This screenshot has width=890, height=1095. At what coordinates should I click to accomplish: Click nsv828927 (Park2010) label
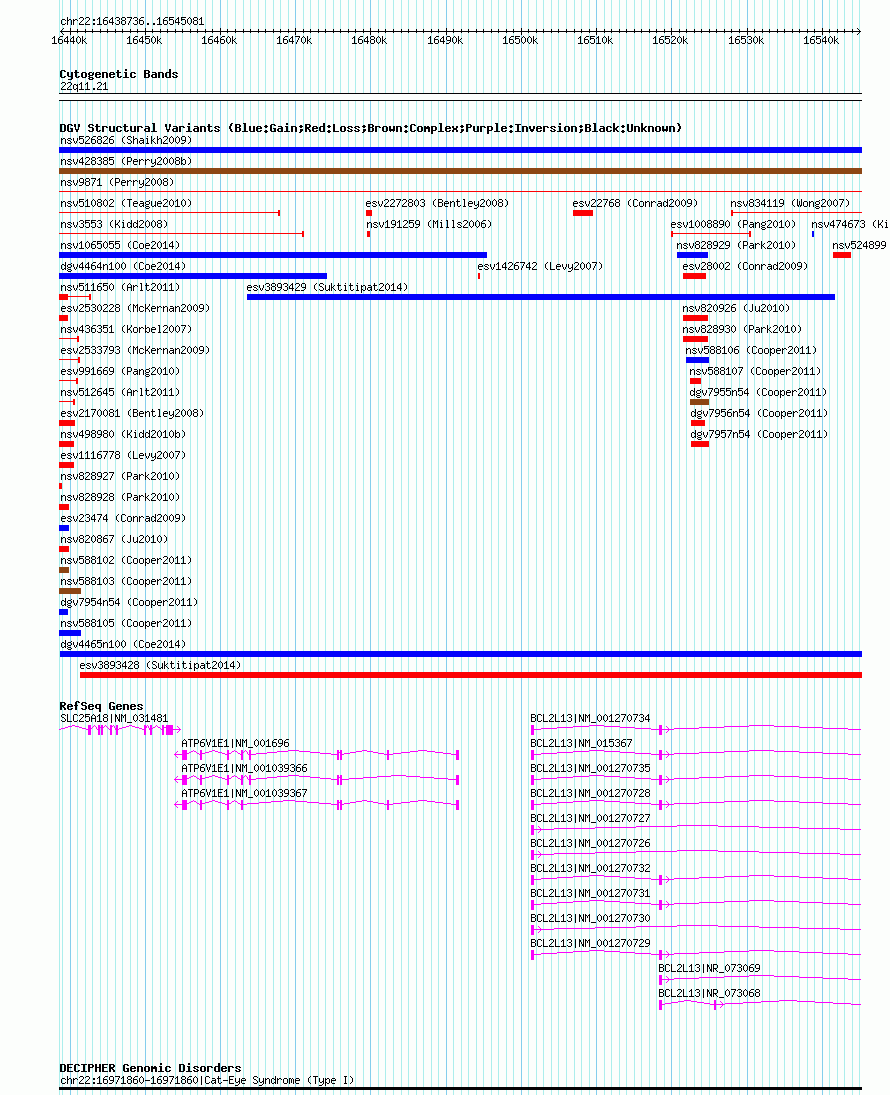120,476
